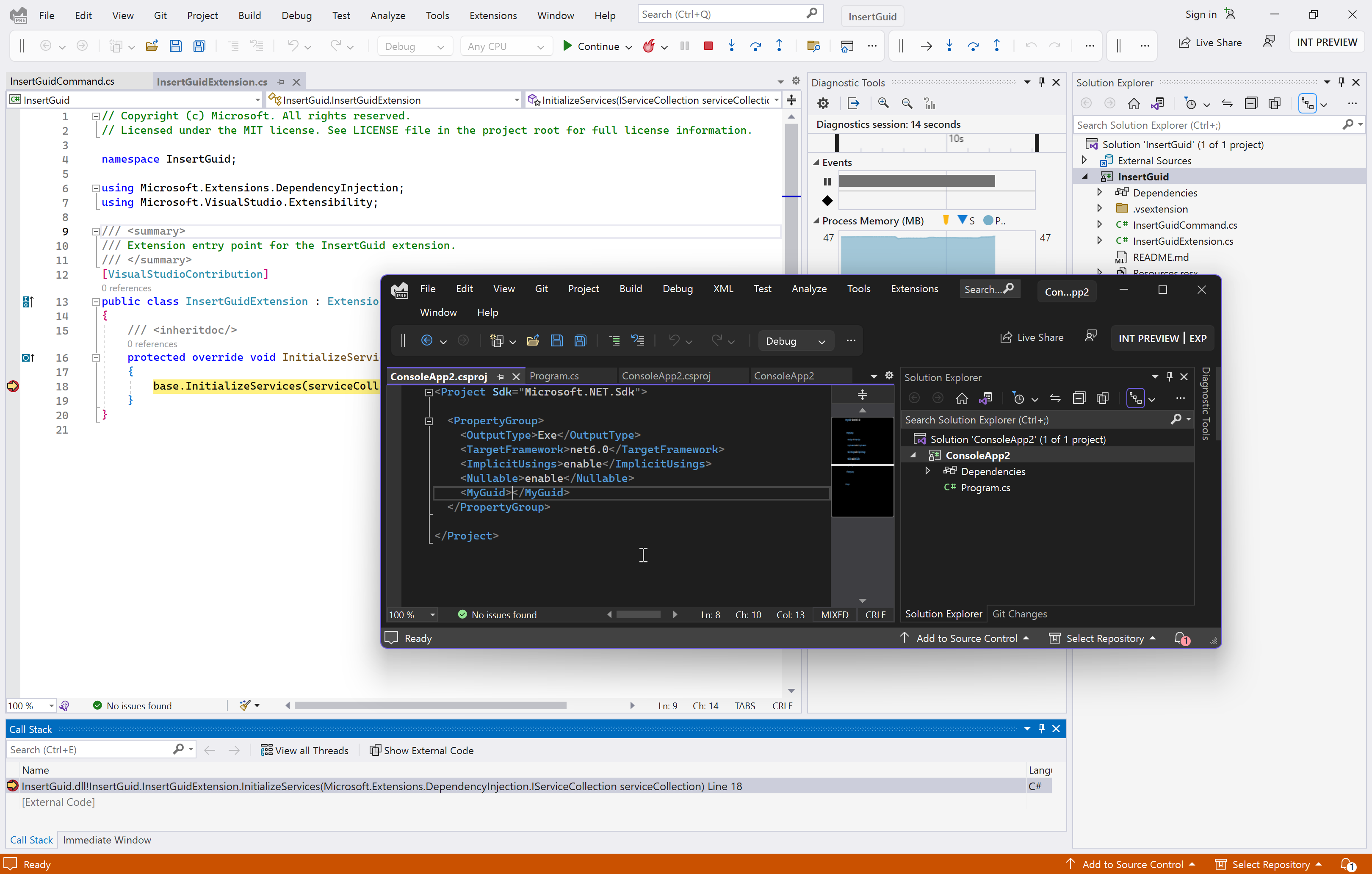Click Live Share in the main window

point(1210,43)
